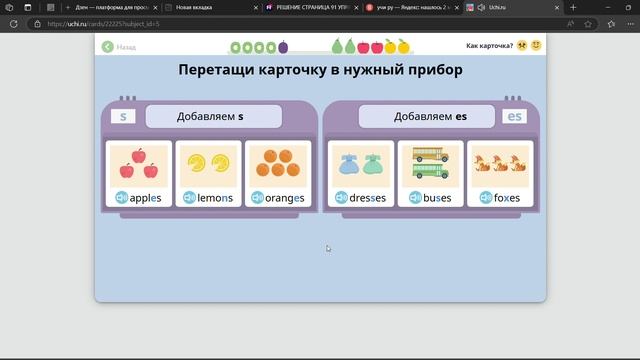Image resolution: width=640 pixels, height=360 pixels.
Task: Click the browser workspaces icon
Action: pyautogui.click(x=9, y=7)
